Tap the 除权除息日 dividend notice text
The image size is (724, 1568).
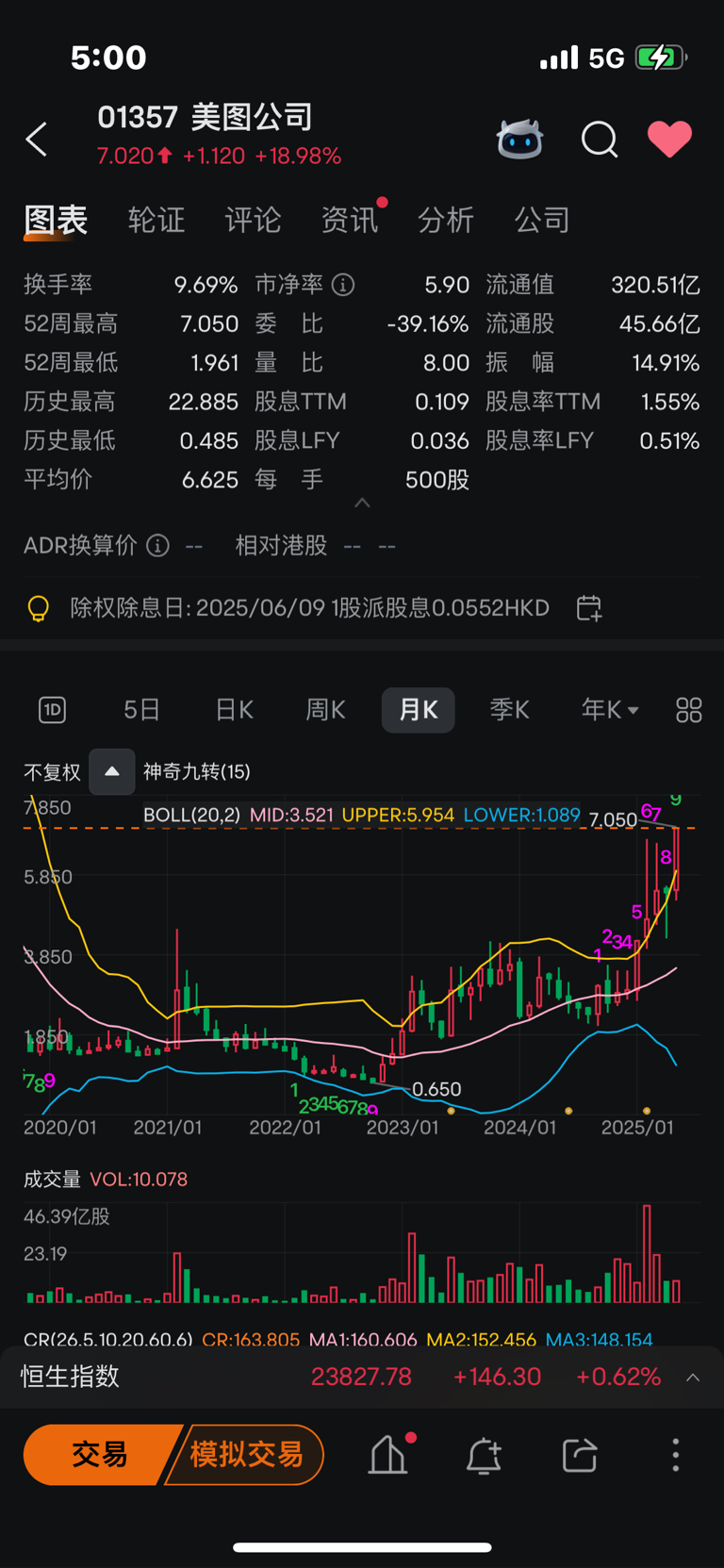[x=310, y=608]
